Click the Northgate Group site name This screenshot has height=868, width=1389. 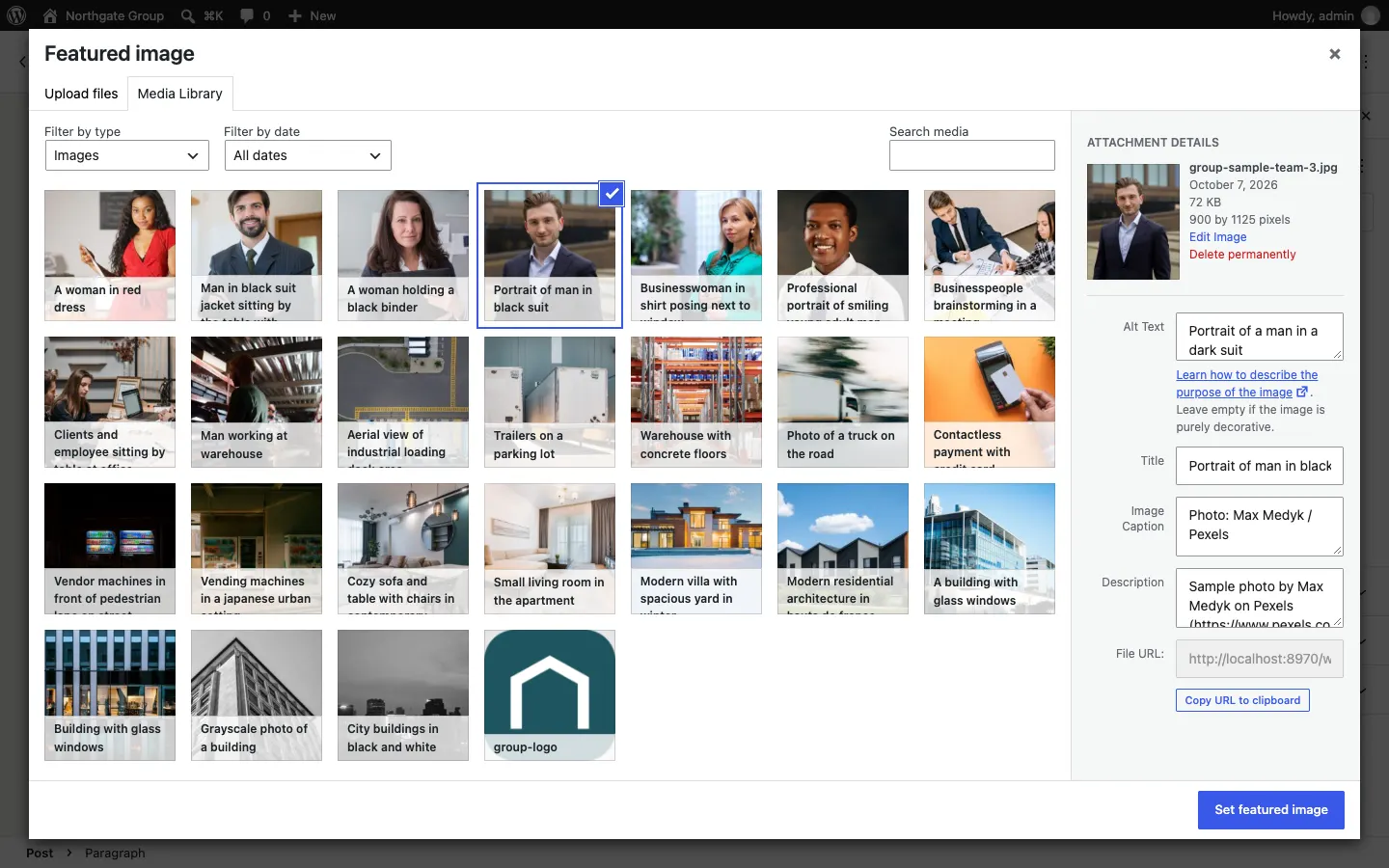coord(115,15)
